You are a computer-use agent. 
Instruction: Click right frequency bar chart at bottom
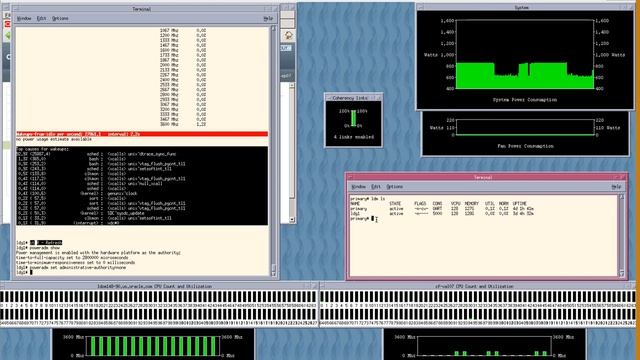(484, 346)
